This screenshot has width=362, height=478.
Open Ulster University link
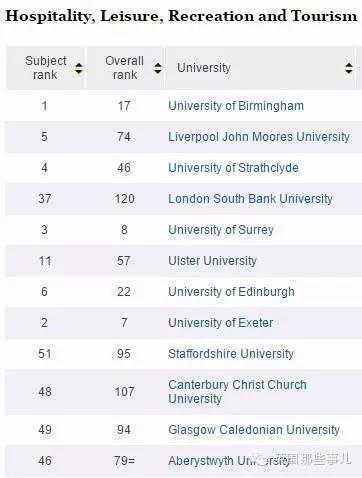[x=212, y=261]
